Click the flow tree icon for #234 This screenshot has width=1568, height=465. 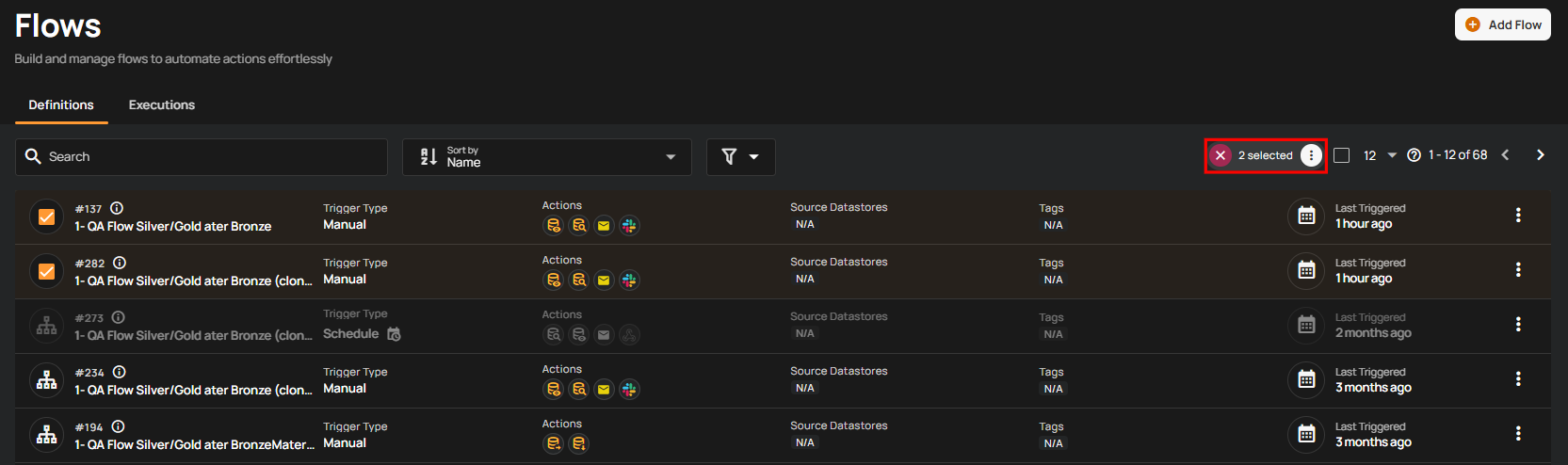point(46,380)
